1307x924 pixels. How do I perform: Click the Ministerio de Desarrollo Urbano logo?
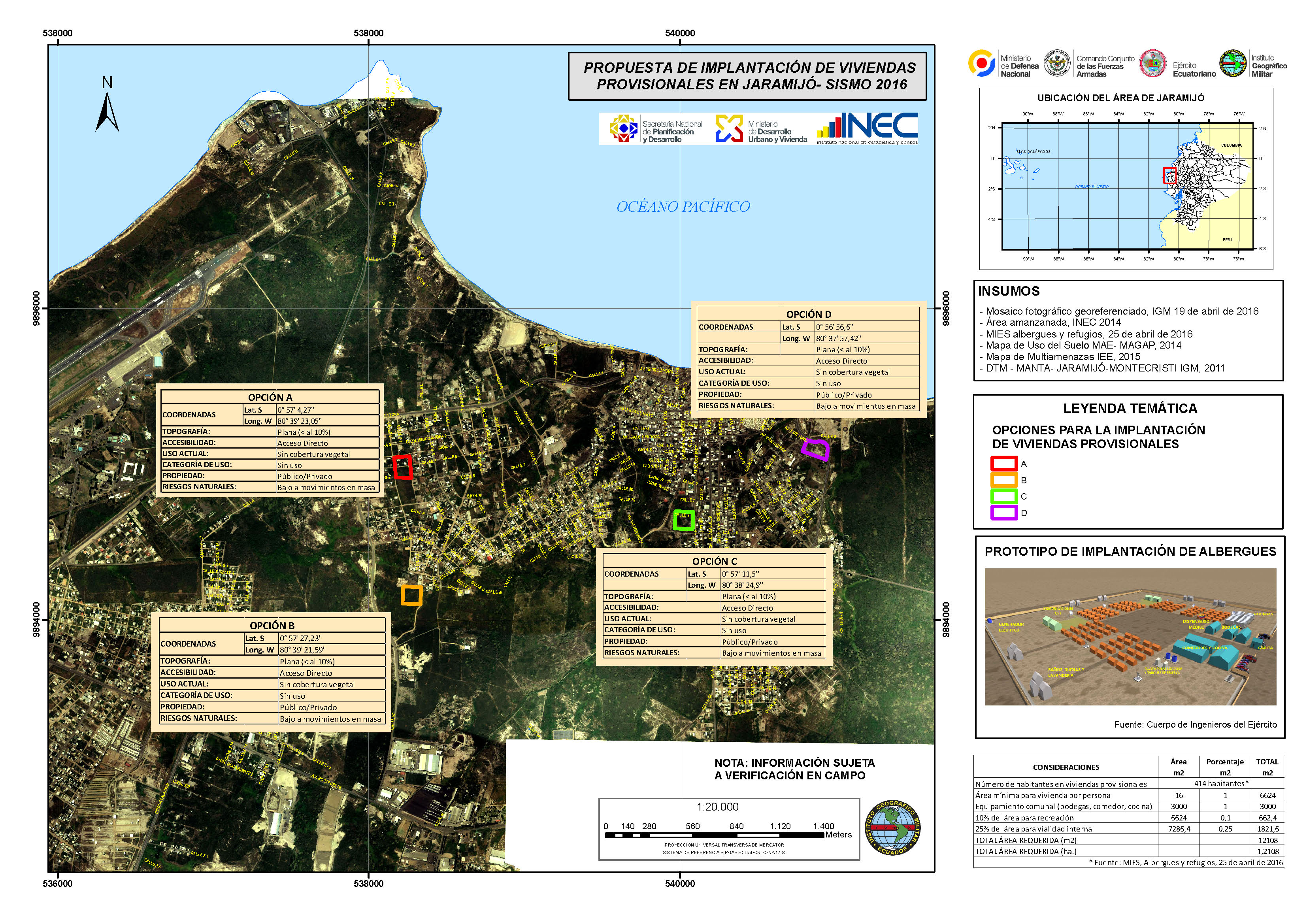coord(729,129)
